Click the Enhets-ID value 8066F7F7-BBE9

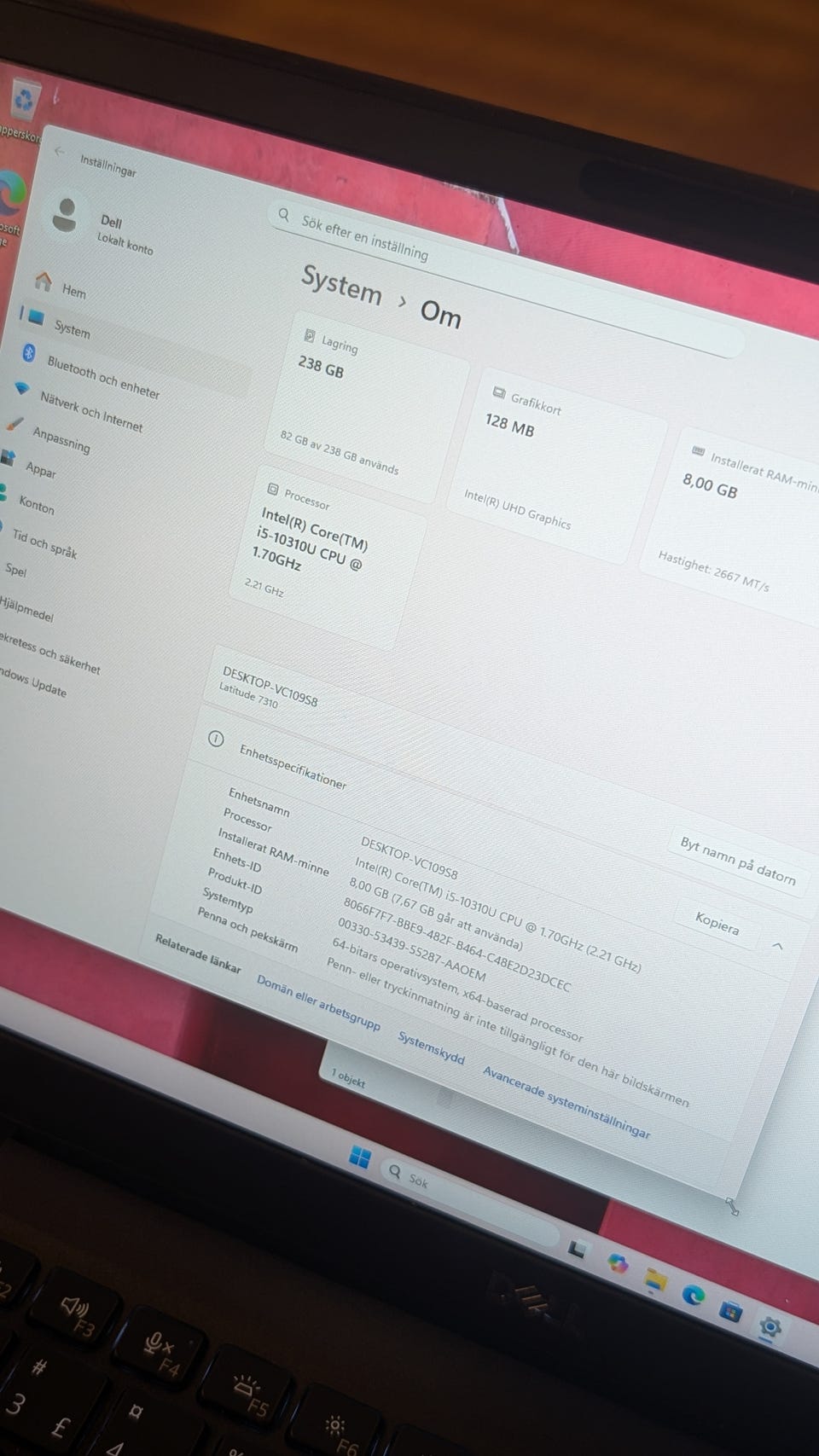457,945
